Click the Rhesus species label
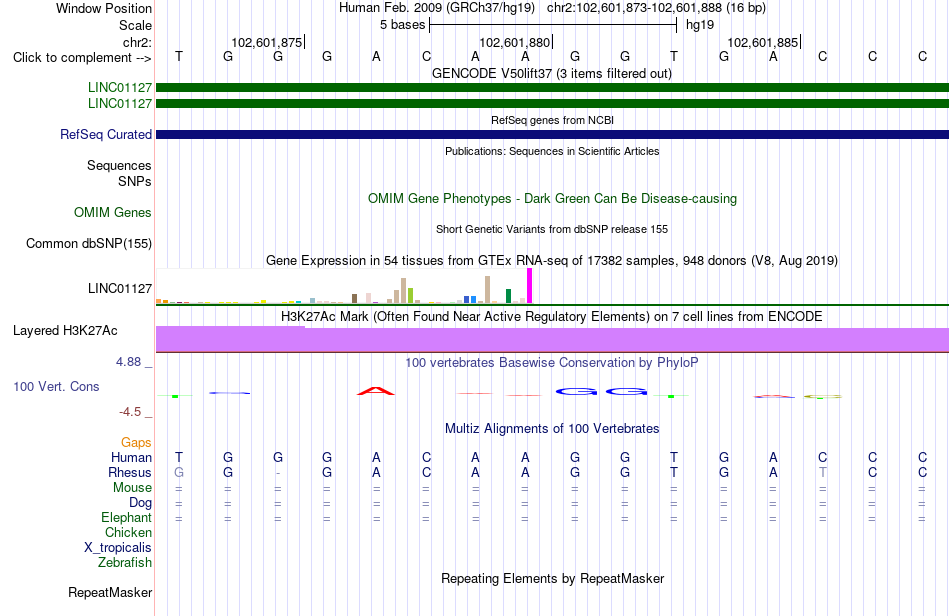 [130, 472]
